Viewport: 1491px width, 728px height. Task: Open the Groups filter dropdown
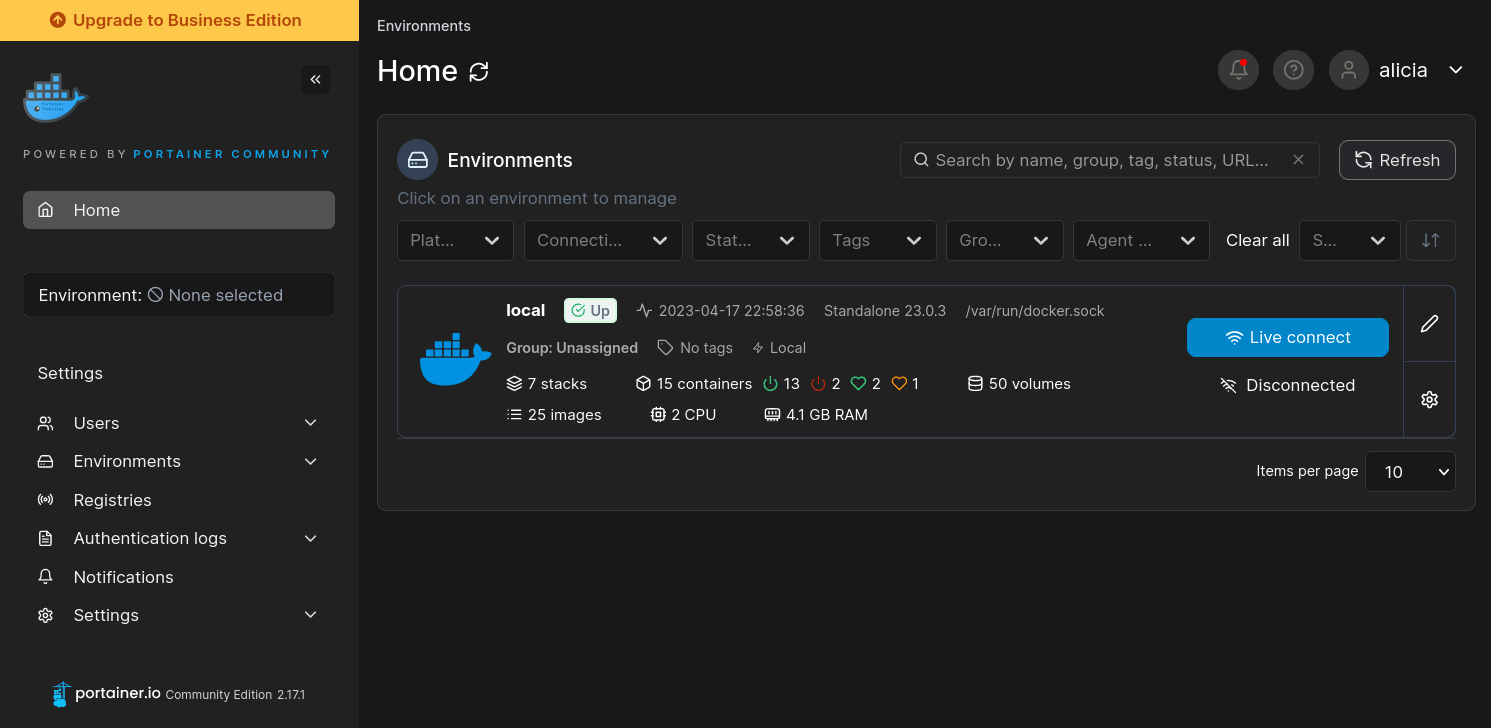click(1004, 241)
